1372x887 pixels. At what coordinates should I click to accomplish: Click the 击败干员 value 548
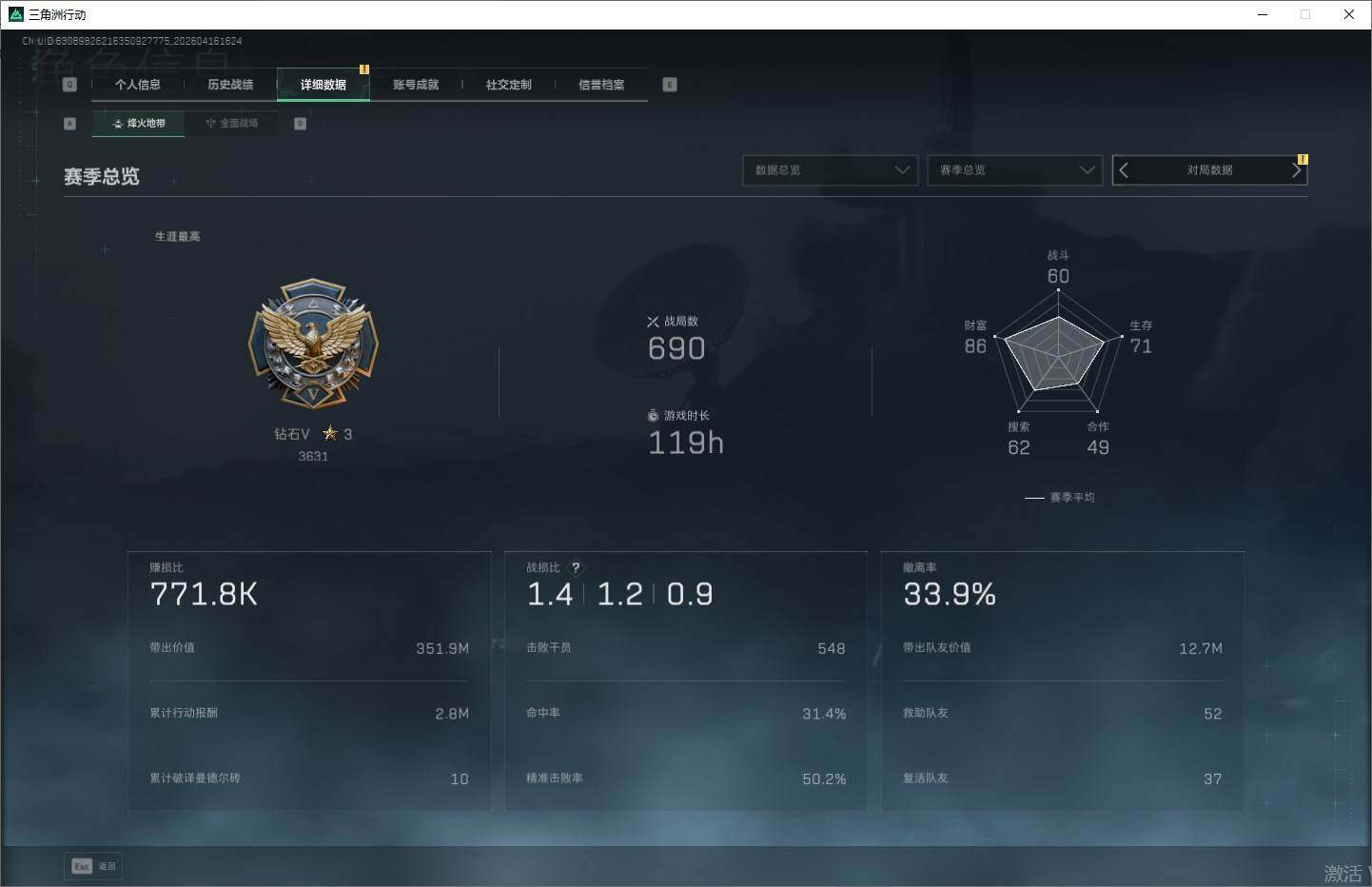[x=832, y=649]
